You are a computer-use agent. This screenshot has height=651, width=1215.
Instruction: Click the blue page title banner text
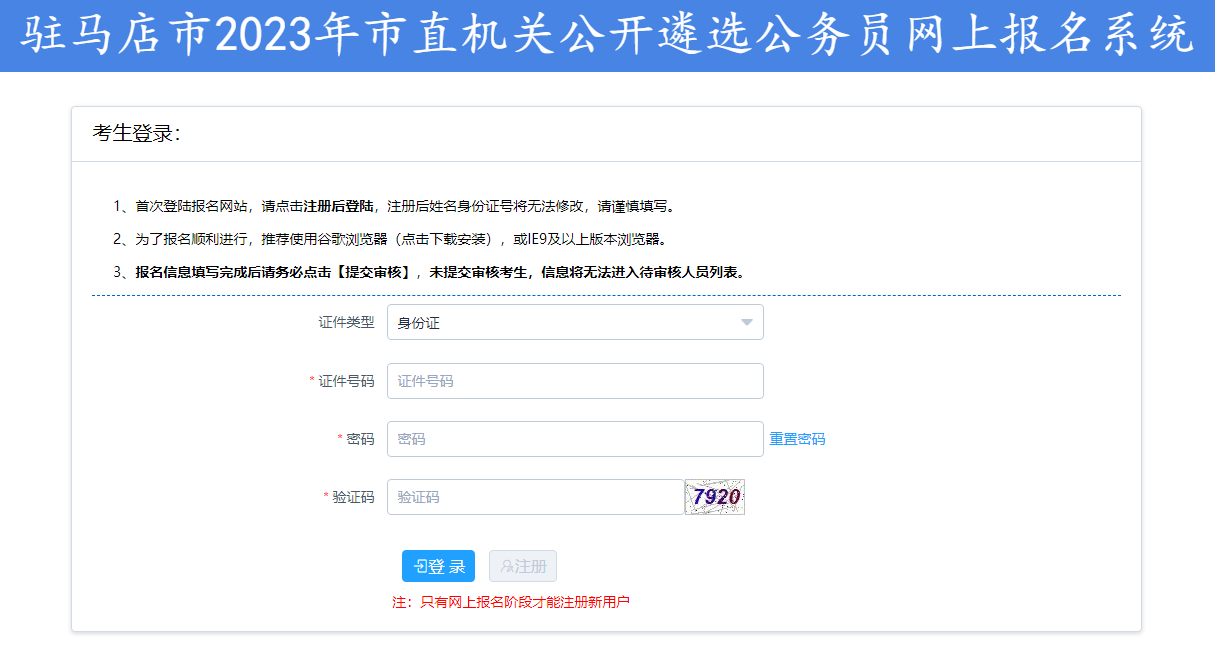[x=607, y=36]
